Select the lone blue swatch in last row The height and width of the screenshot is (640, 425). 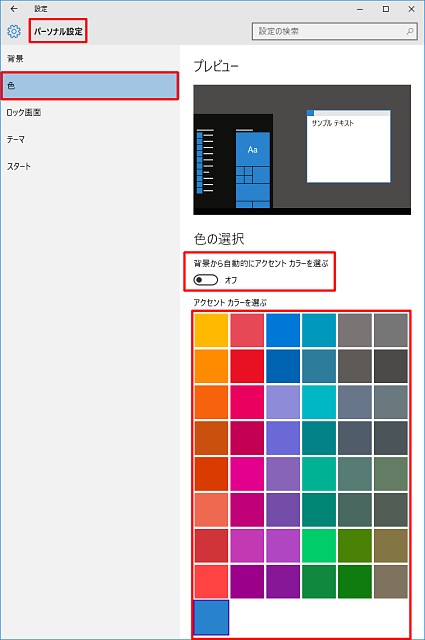[211, 618]
